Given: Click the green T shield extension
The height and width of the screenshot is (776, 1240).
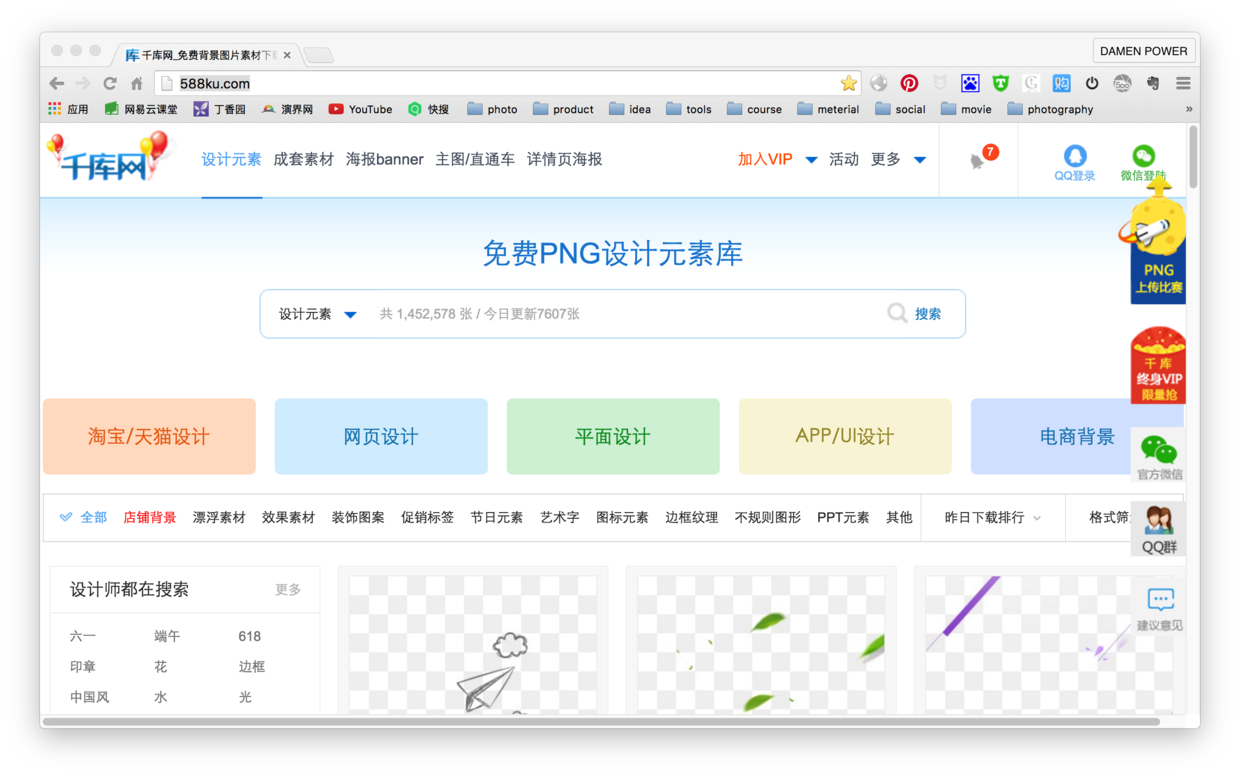Looking at the screenshot, I should coord(1000,83).
